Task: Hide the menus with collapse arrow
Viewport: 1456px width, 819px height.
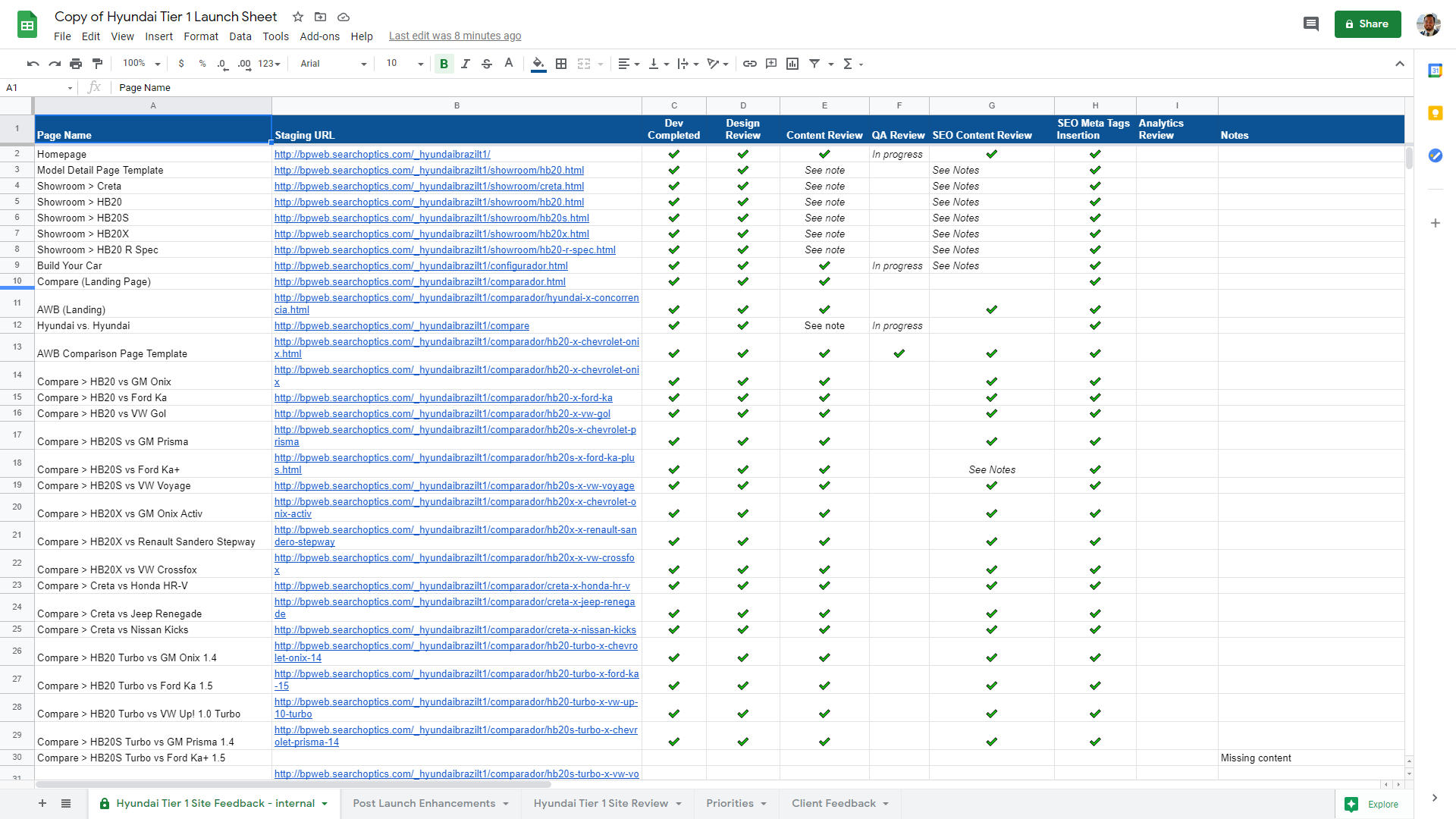Action: [x=1400, y=64]
